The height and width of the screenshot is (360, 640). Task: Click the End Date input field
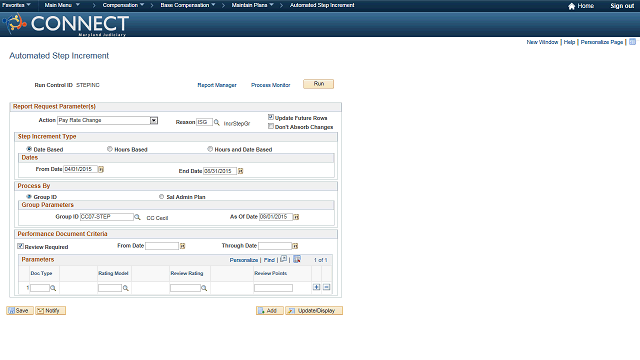point(220,171)
